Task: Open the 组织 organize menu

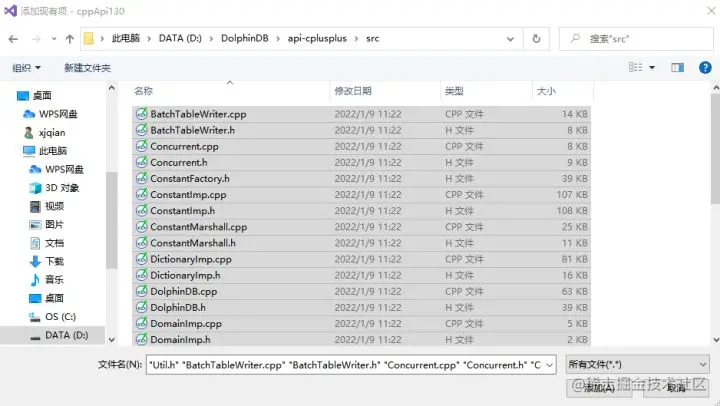Action: [26, 68]
